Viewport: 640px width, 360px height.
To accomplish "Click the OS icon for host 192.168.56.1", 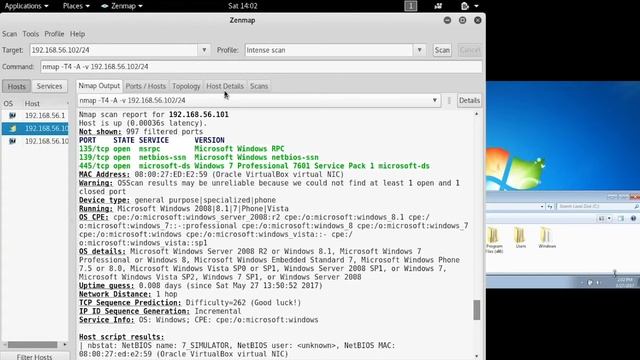I will tap(13, 116).
